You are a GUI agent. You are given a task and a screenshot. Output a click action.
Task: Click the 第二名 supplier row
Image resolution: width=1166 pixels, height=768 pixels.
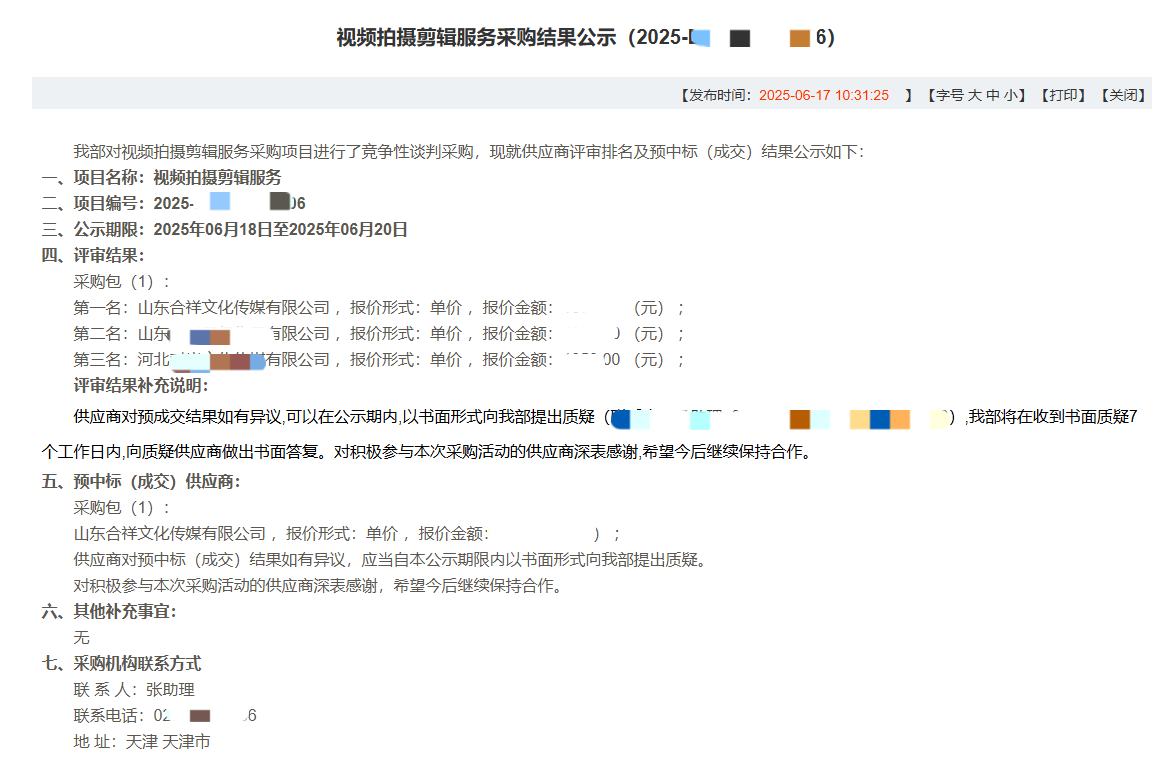click(x=379, y=334)
